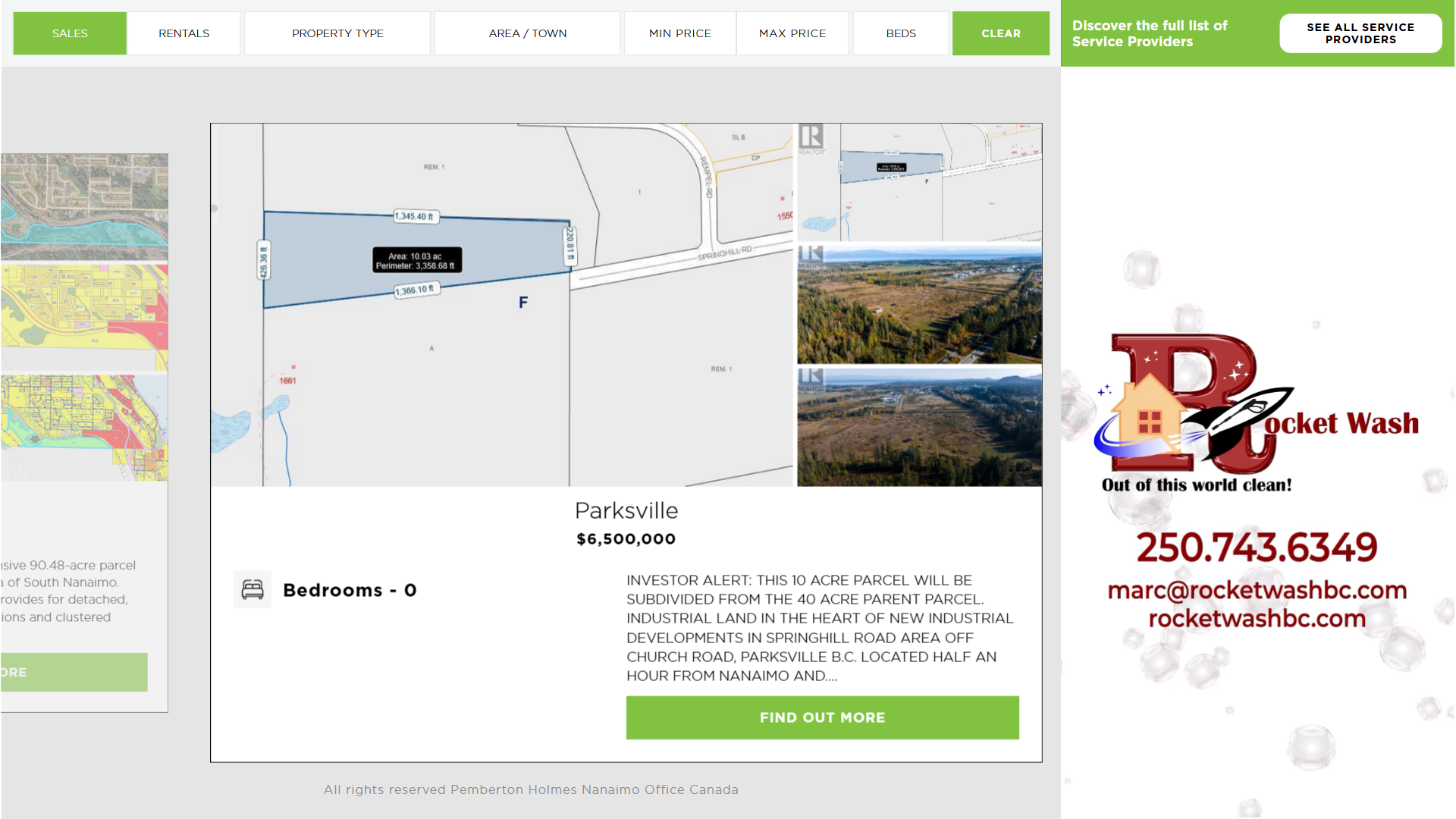View the bottom aerial landscape photo
Screen dimensions: 1456x819
tap(919, 427)
